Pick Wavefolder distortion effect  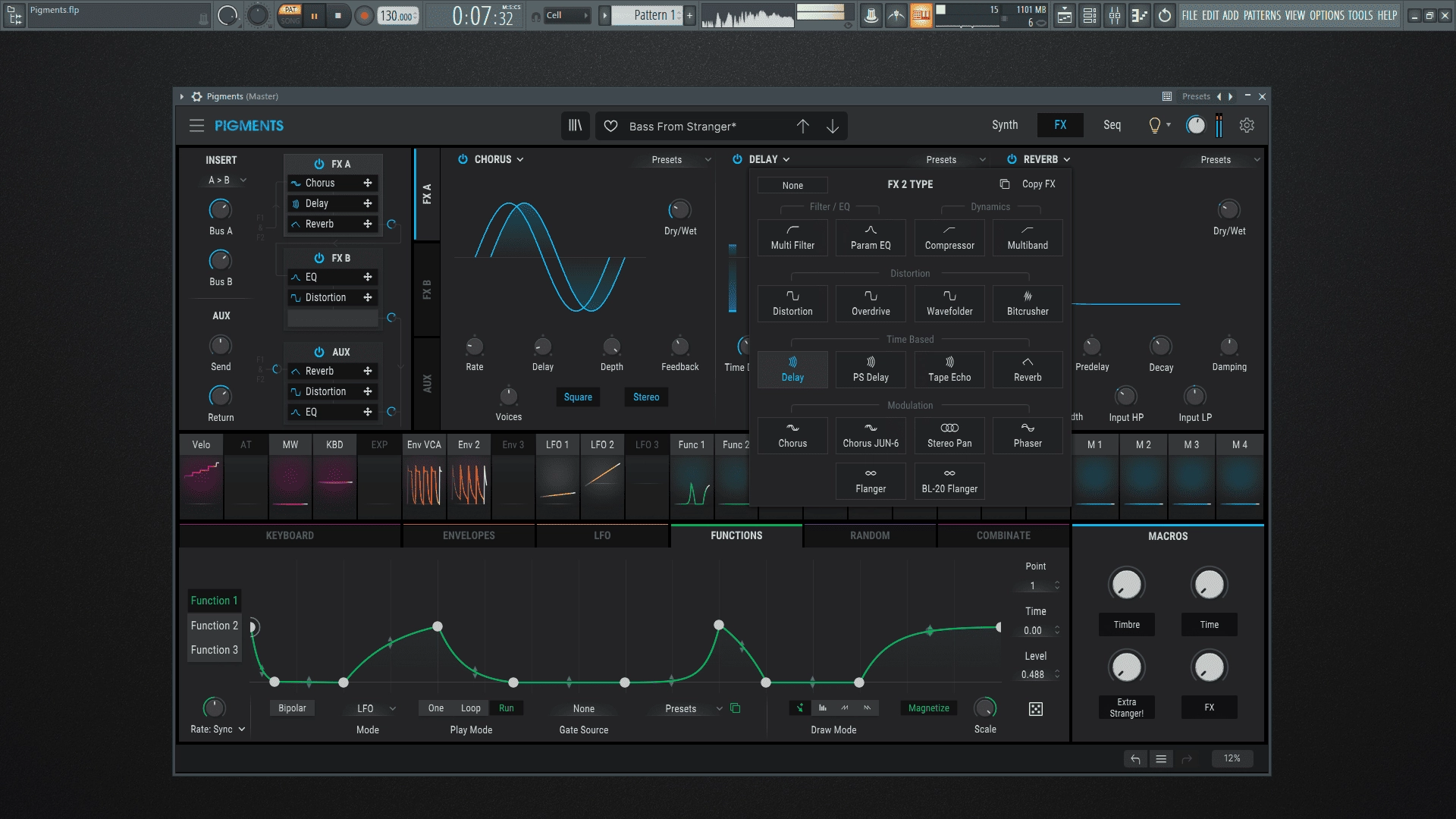click(949, 303)
